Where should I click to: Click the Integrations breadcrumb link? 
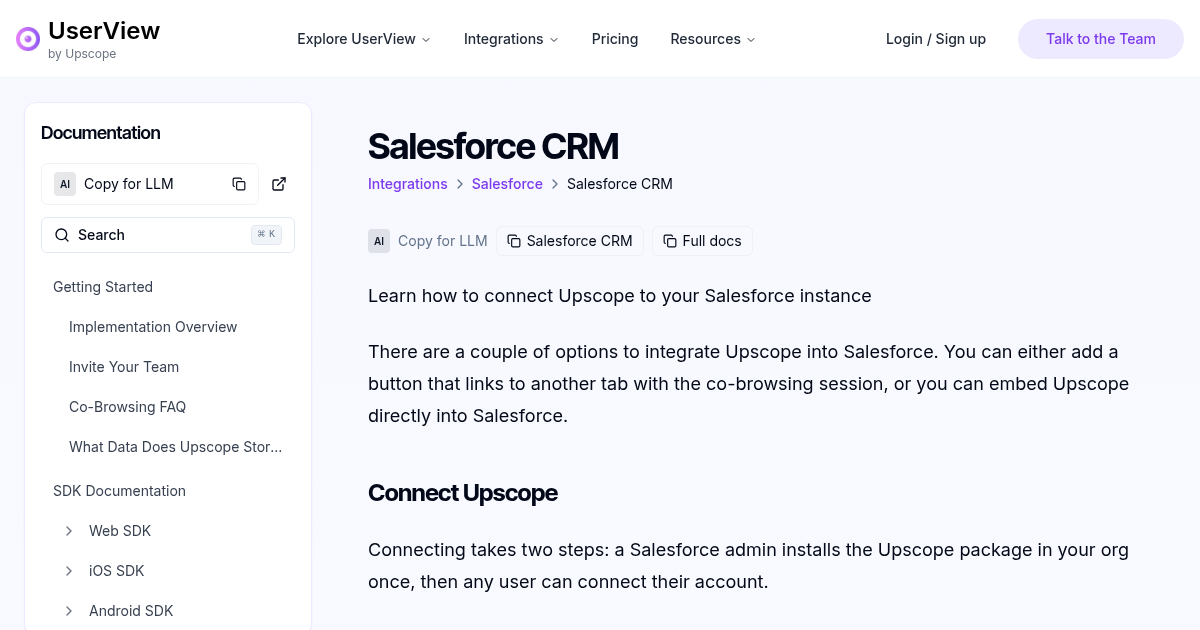[408, 184]
